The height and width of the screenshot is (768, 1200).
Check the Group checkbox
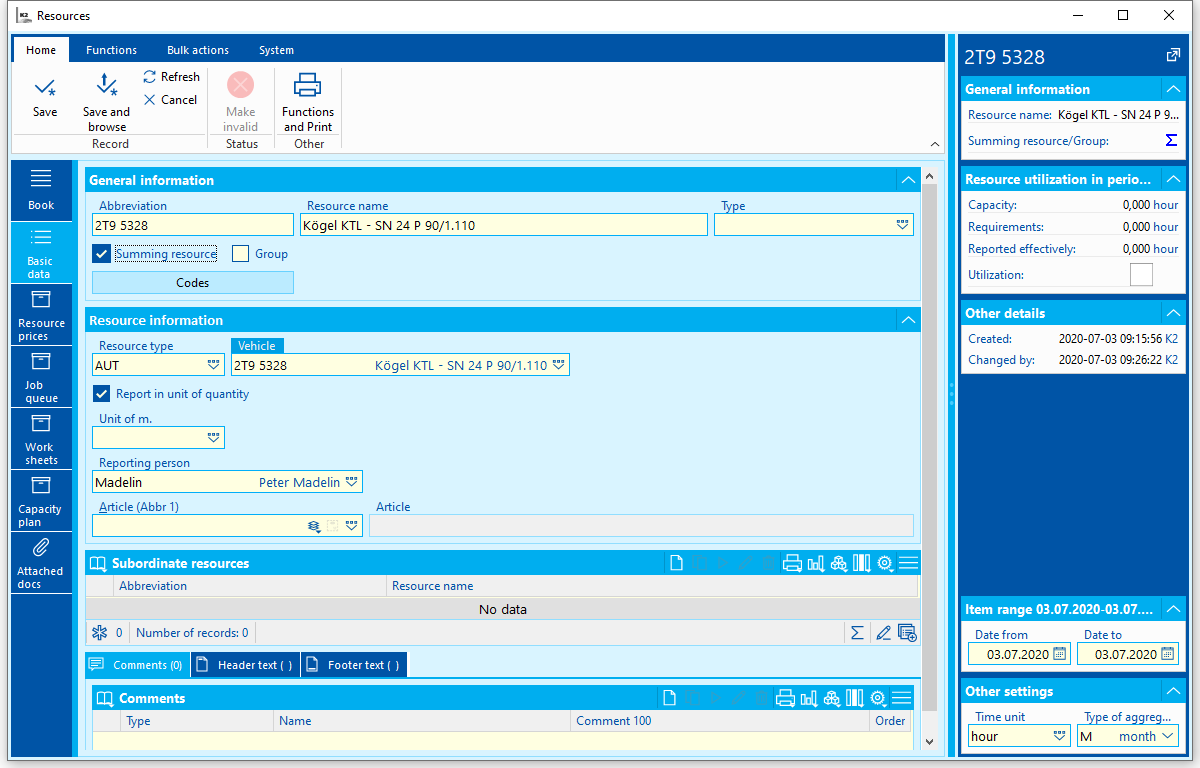point(240,254)
